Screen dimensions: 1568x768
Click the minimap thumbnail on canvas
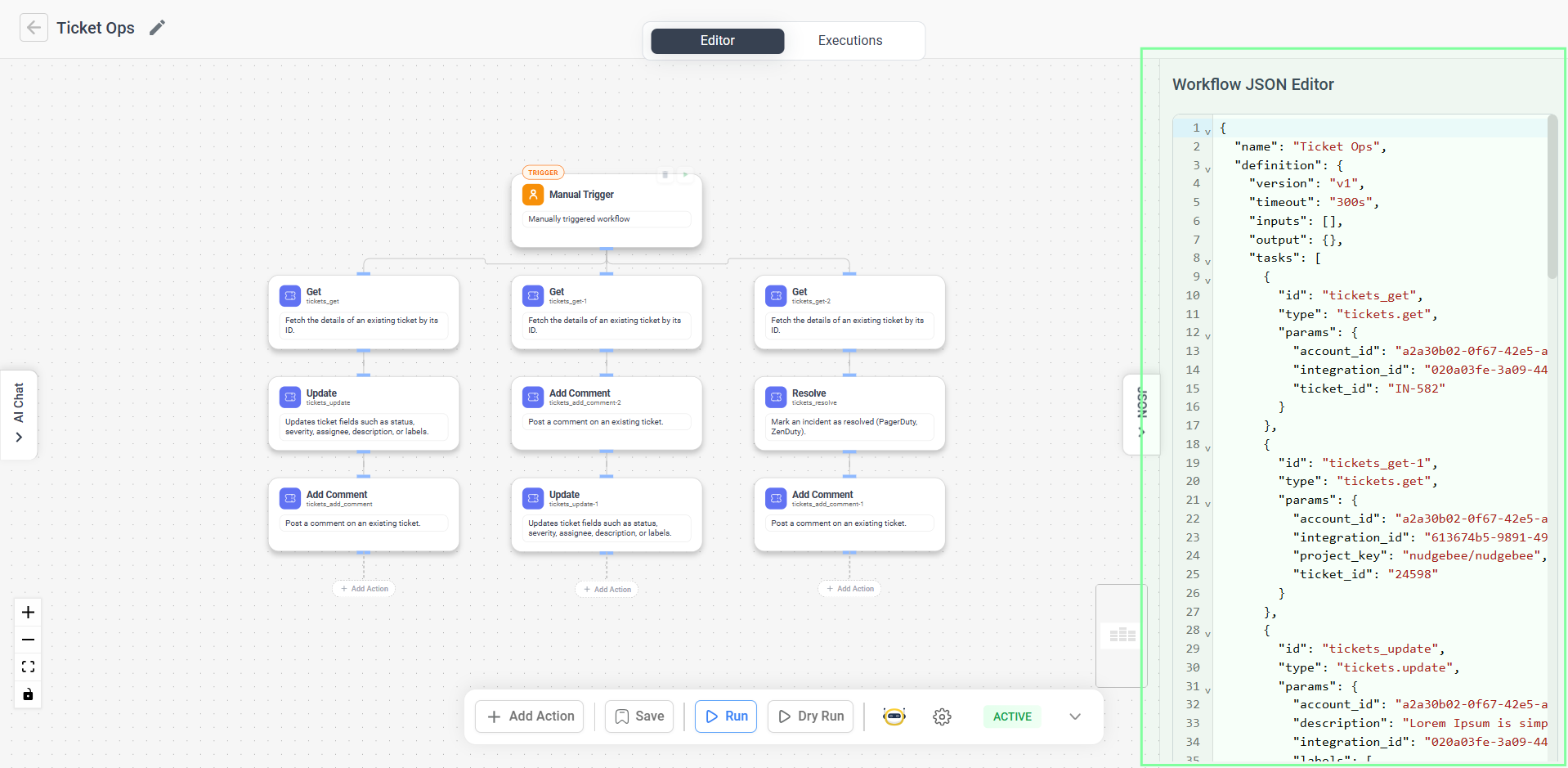1121,636
